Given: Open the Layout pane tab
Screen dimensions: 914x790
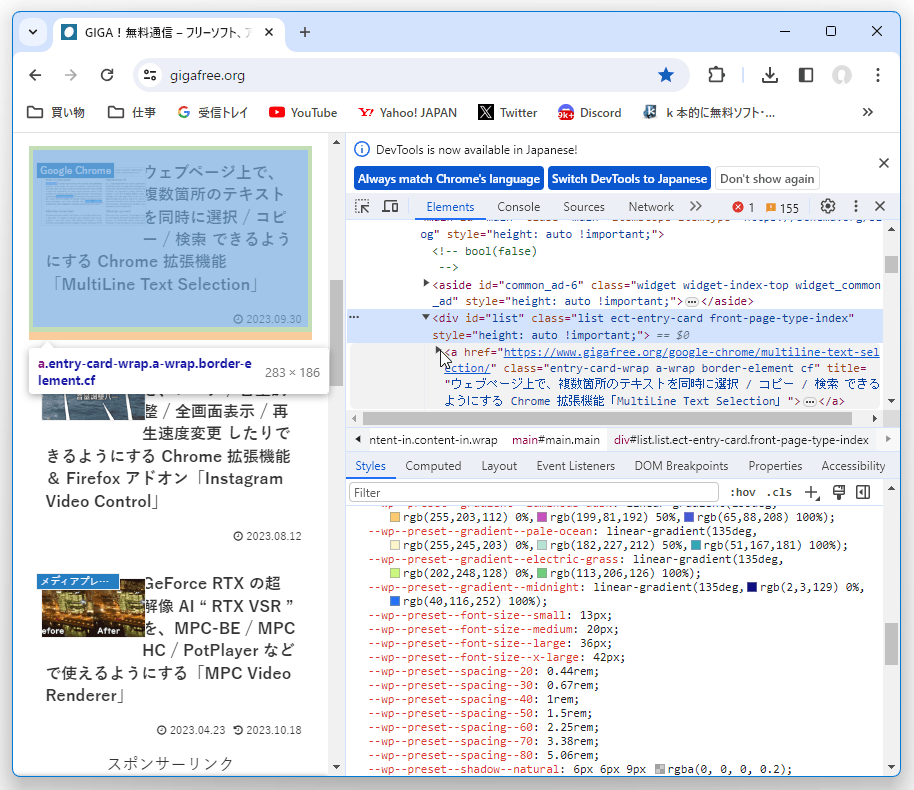Looking at the screenshot, I should tap(499, 466).
